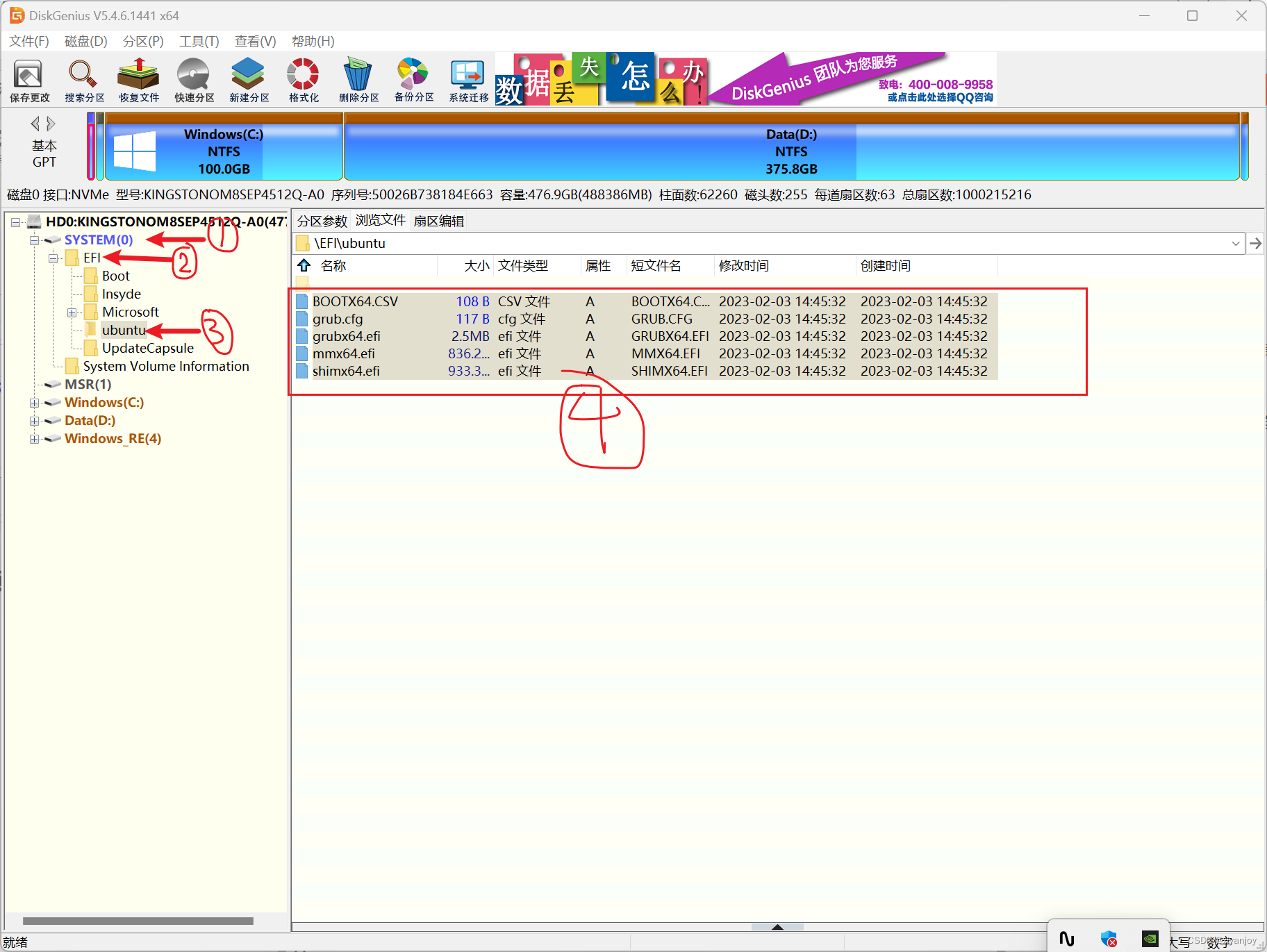Click the Delete Partition (删除分区) icon
This screenshot has width=1267, height=952.
358,80
